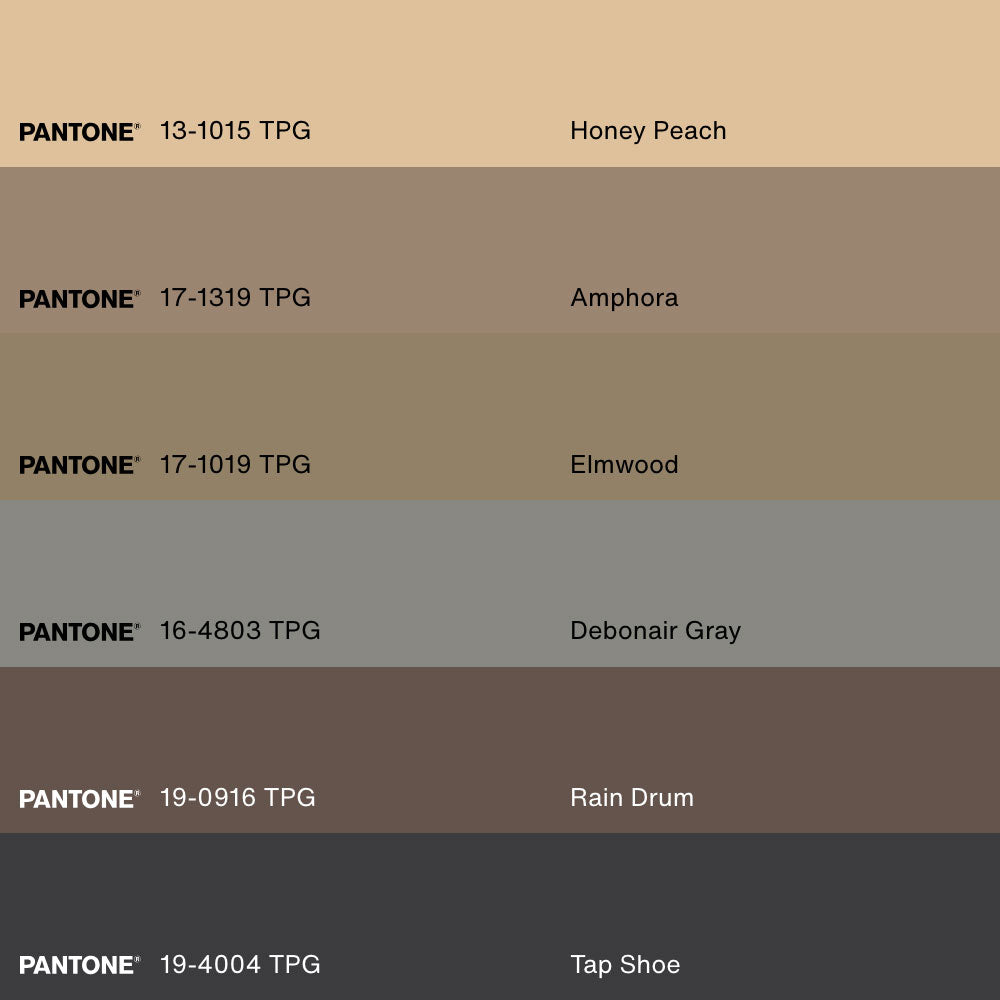The width and height of the screenshot is (1000, 1000).
Task: Select the Honey Peach color name
Action: (x=648, y=131)
